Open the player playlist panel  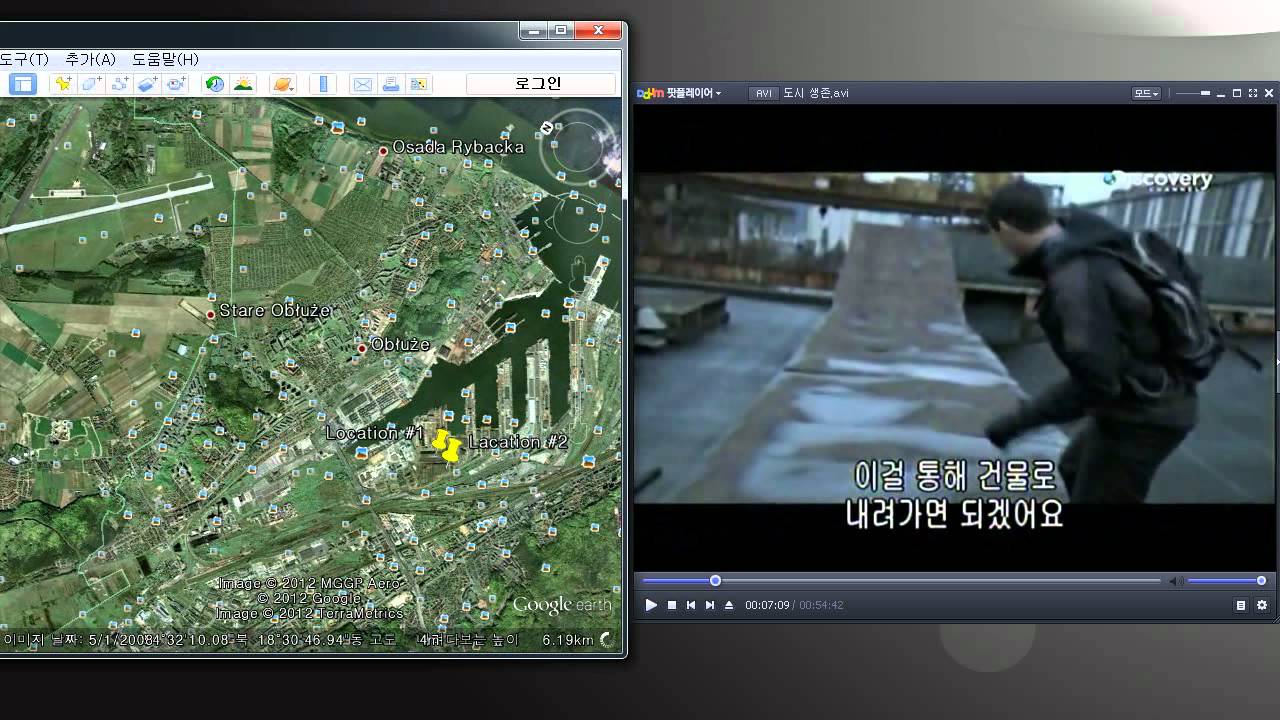[x=1241, y=605]
